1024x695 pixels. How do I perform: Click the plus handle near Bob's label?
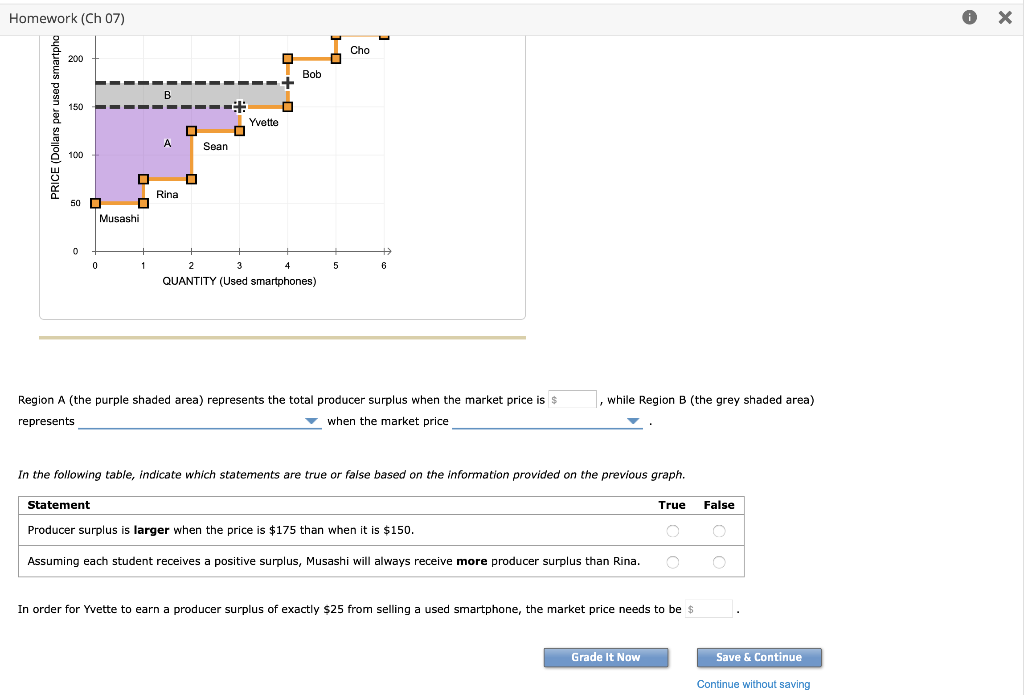(288, 82)
